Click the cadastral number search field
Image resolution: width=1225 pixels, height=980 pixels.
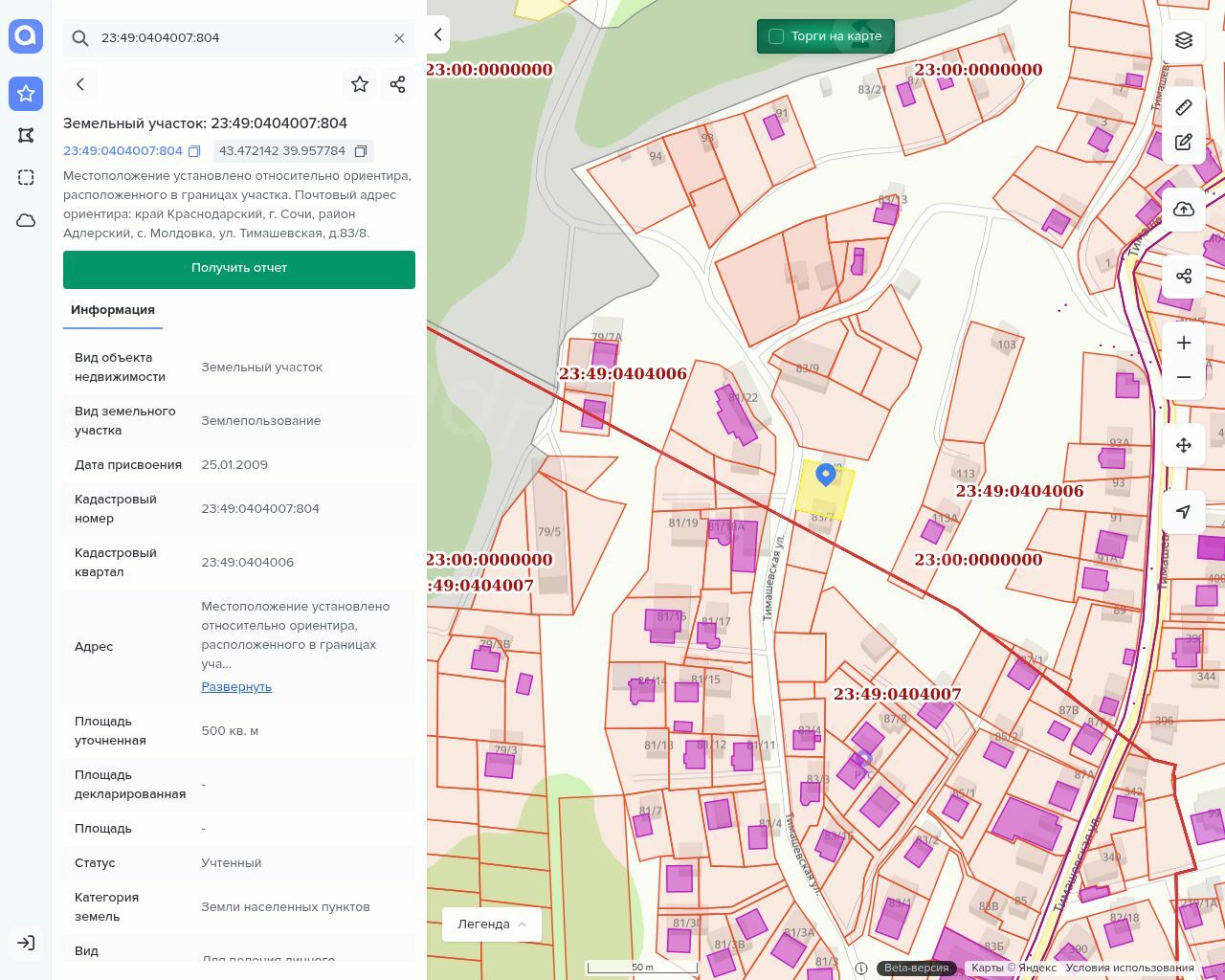point(239,38)
